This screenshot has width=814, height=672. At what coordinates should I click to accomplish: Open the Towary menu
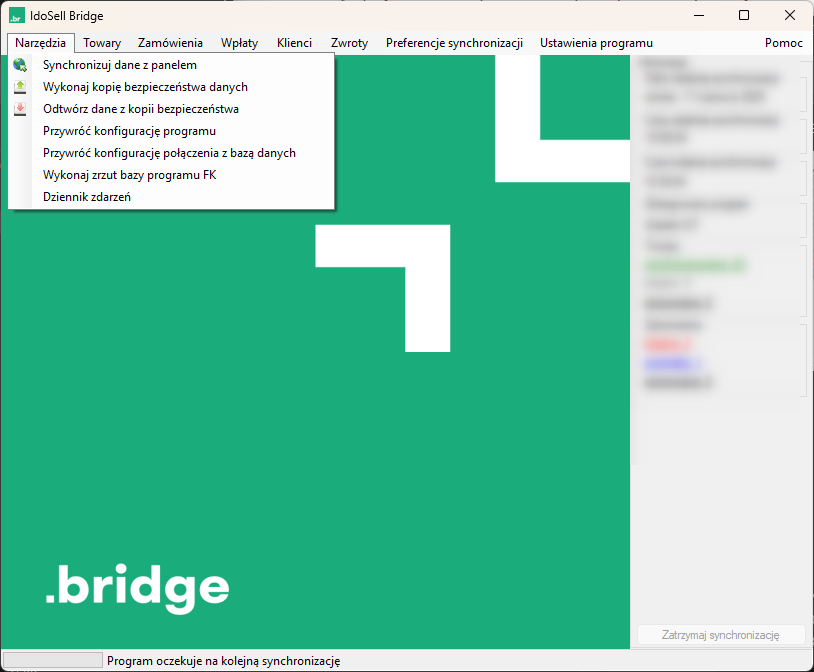(x=102, y=43)
